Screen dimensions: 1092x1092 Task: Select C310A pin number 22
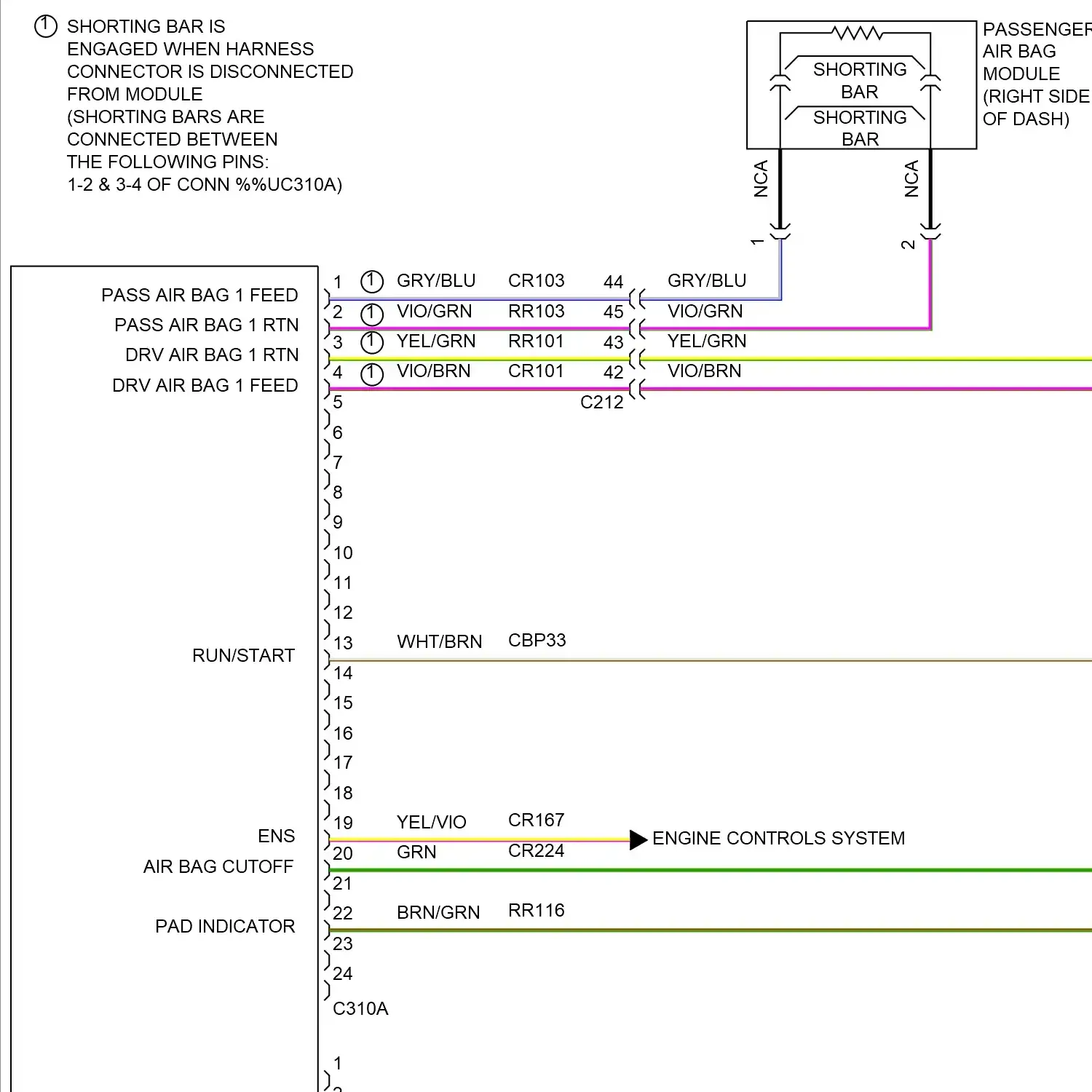click(343, 913)
